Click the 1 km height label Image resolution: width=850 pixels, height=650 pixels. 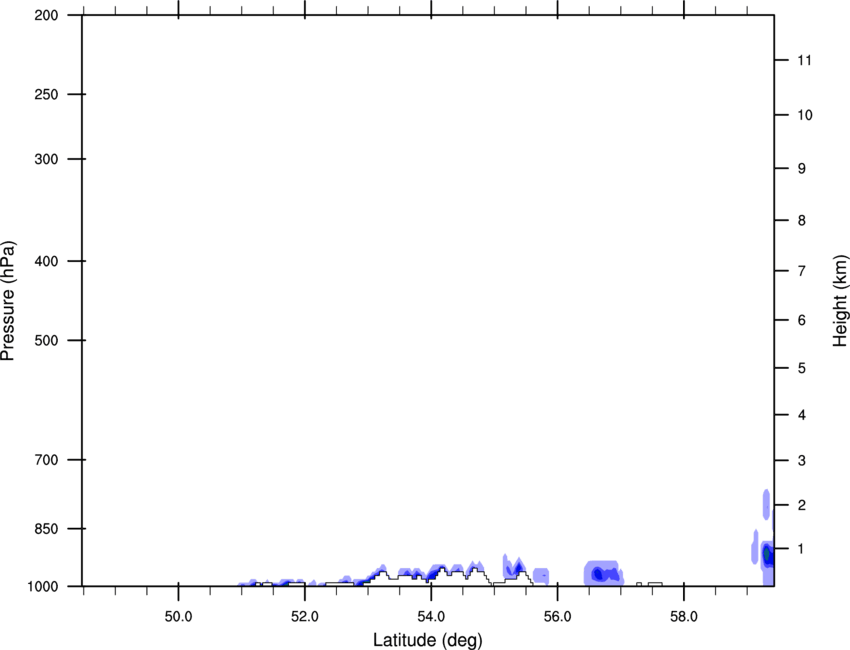(802, 549)
